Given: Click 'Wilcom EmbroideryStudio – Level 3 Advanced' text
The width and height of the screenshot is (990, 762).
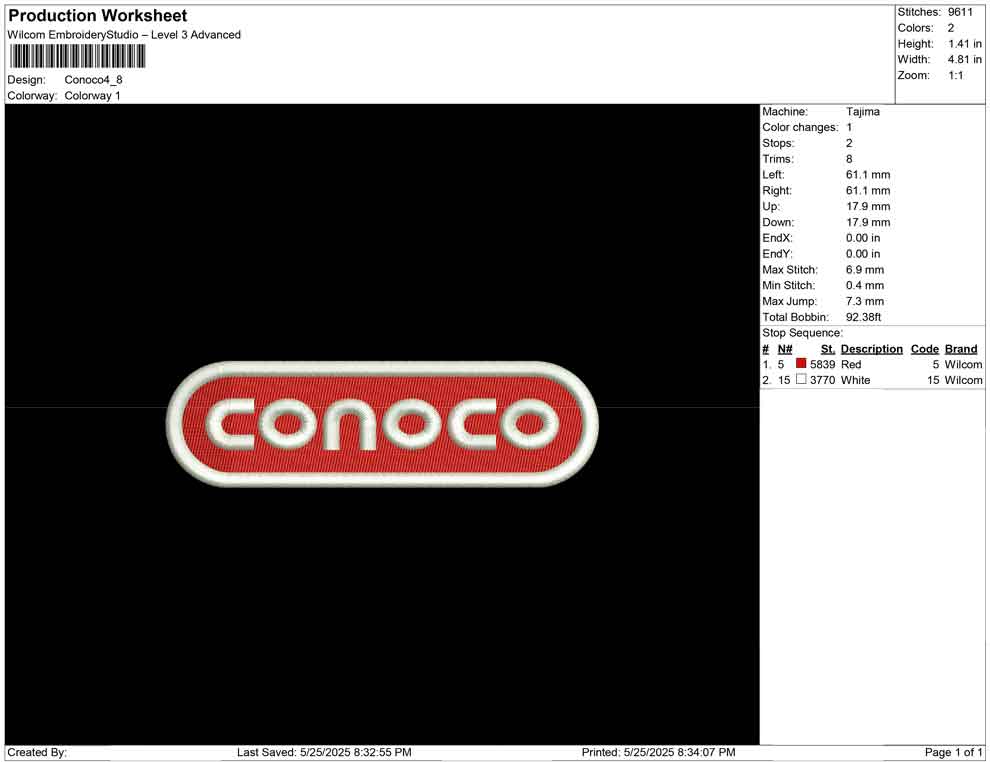Looking at the screenshot, I should click(124, 35).
